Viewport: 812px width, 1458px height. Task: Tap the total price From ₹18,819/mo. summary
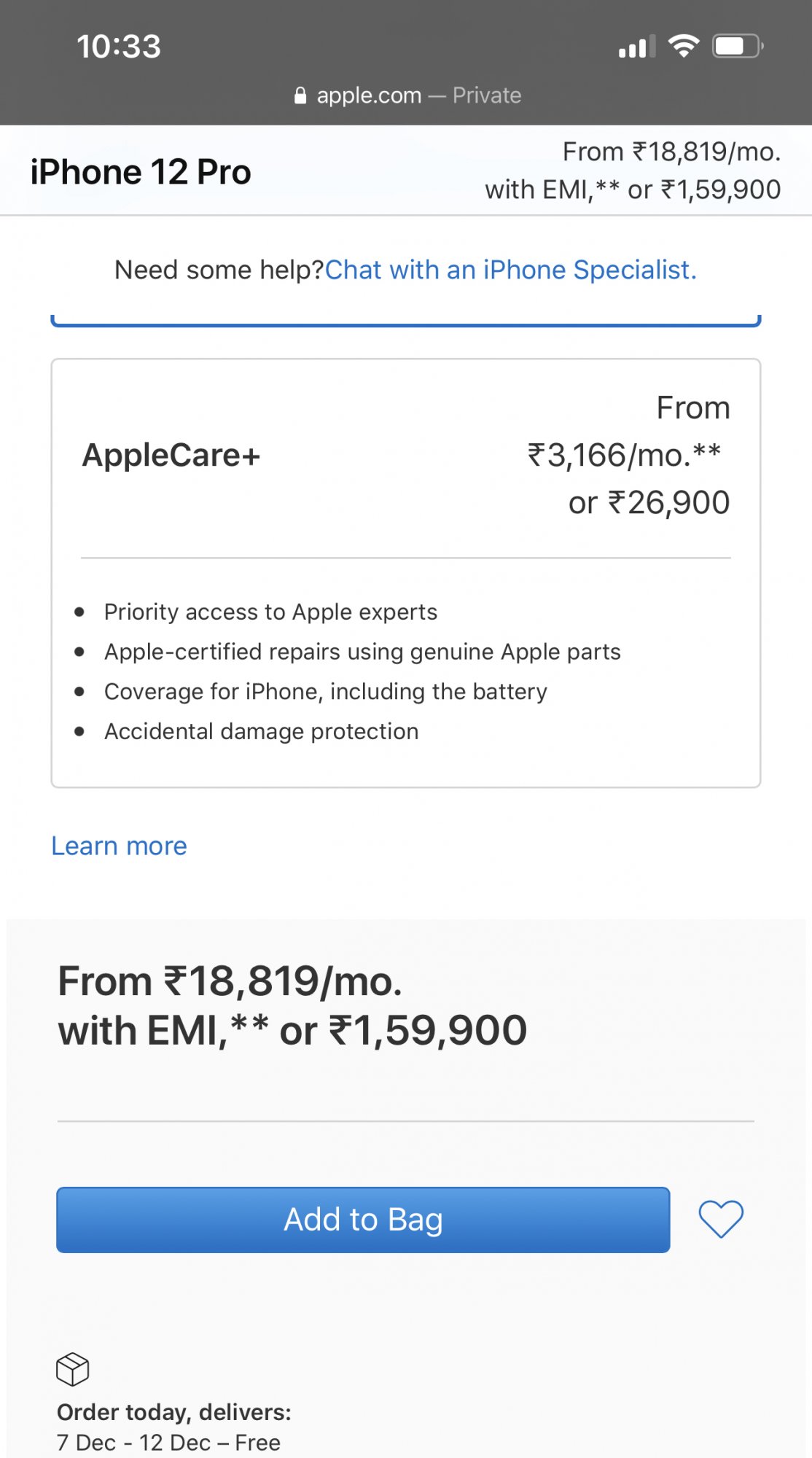pyautogui.click(x=292, y=1005)
